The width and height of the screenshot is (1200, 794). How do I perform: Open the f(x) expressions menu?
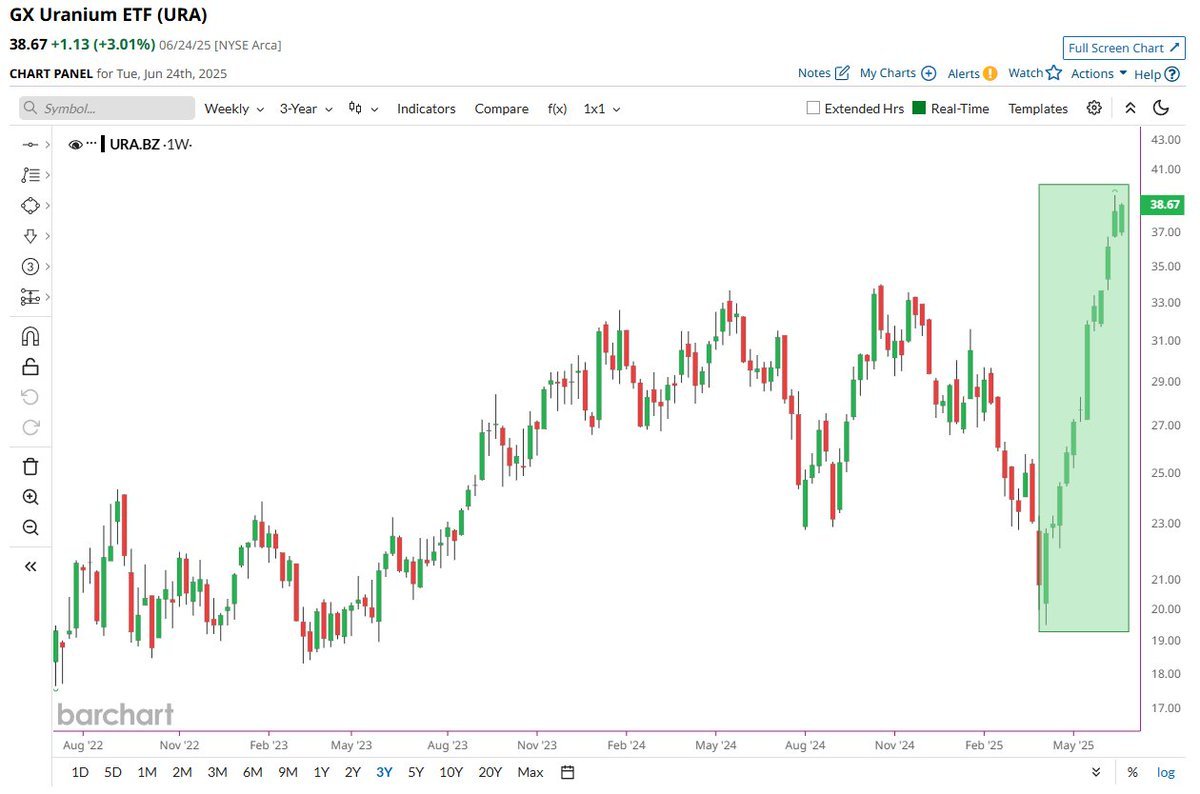click(x=557, y=108)
